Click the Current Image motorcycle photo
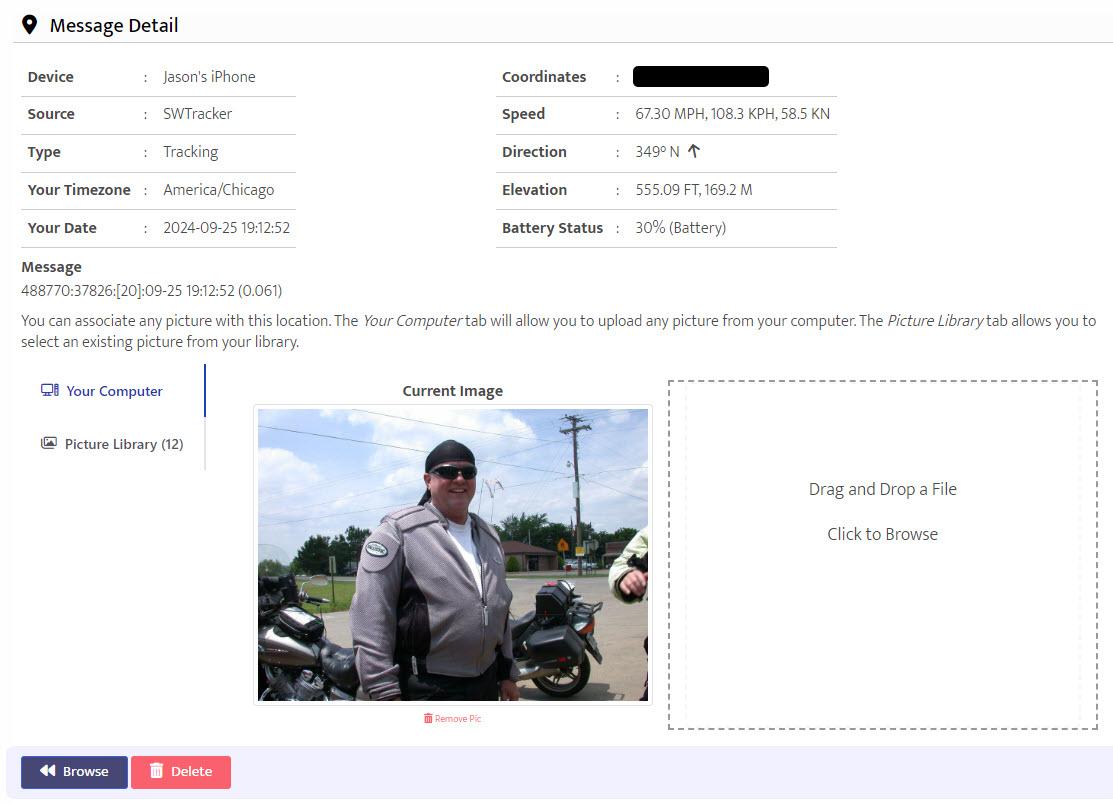1113x805 pixels. [453, 554]
